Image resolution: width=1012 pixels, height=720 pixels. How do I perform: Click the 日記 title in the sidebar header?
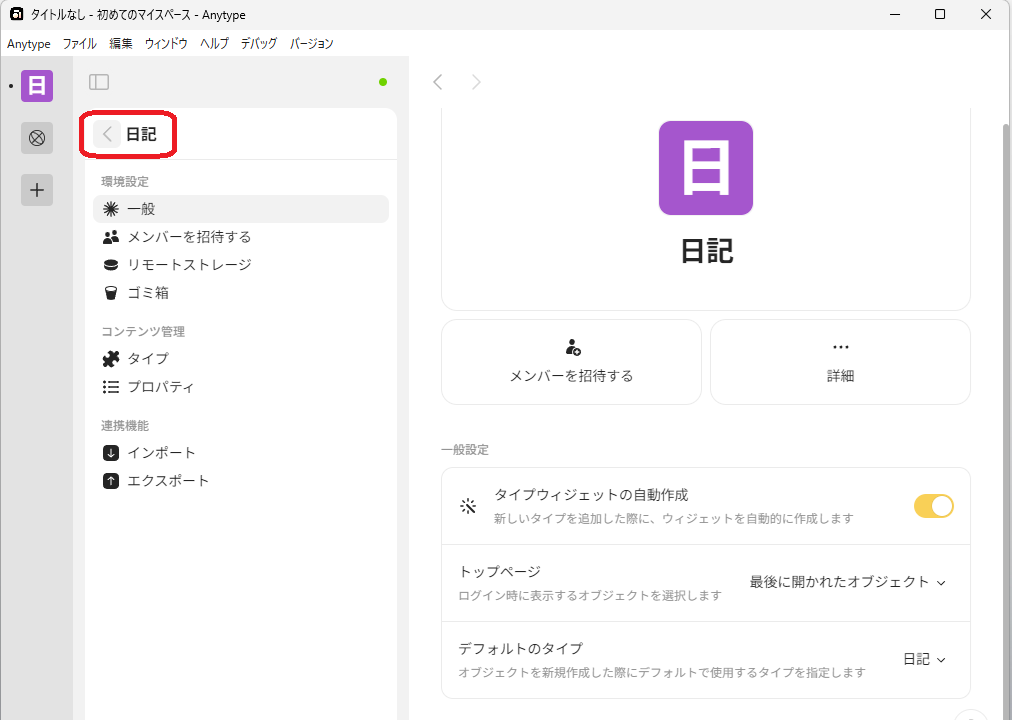[x=141, y=134]
